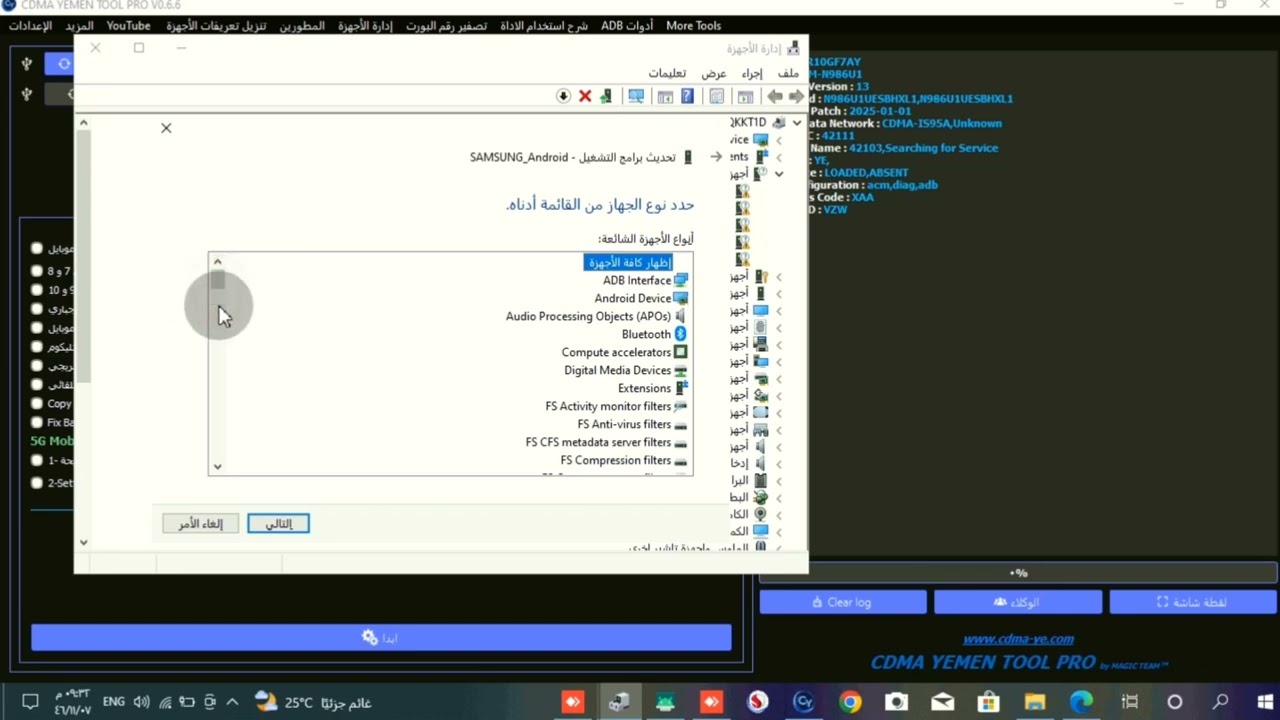Click the إلغاء الأمر (Cancel) button

[201, 523]
